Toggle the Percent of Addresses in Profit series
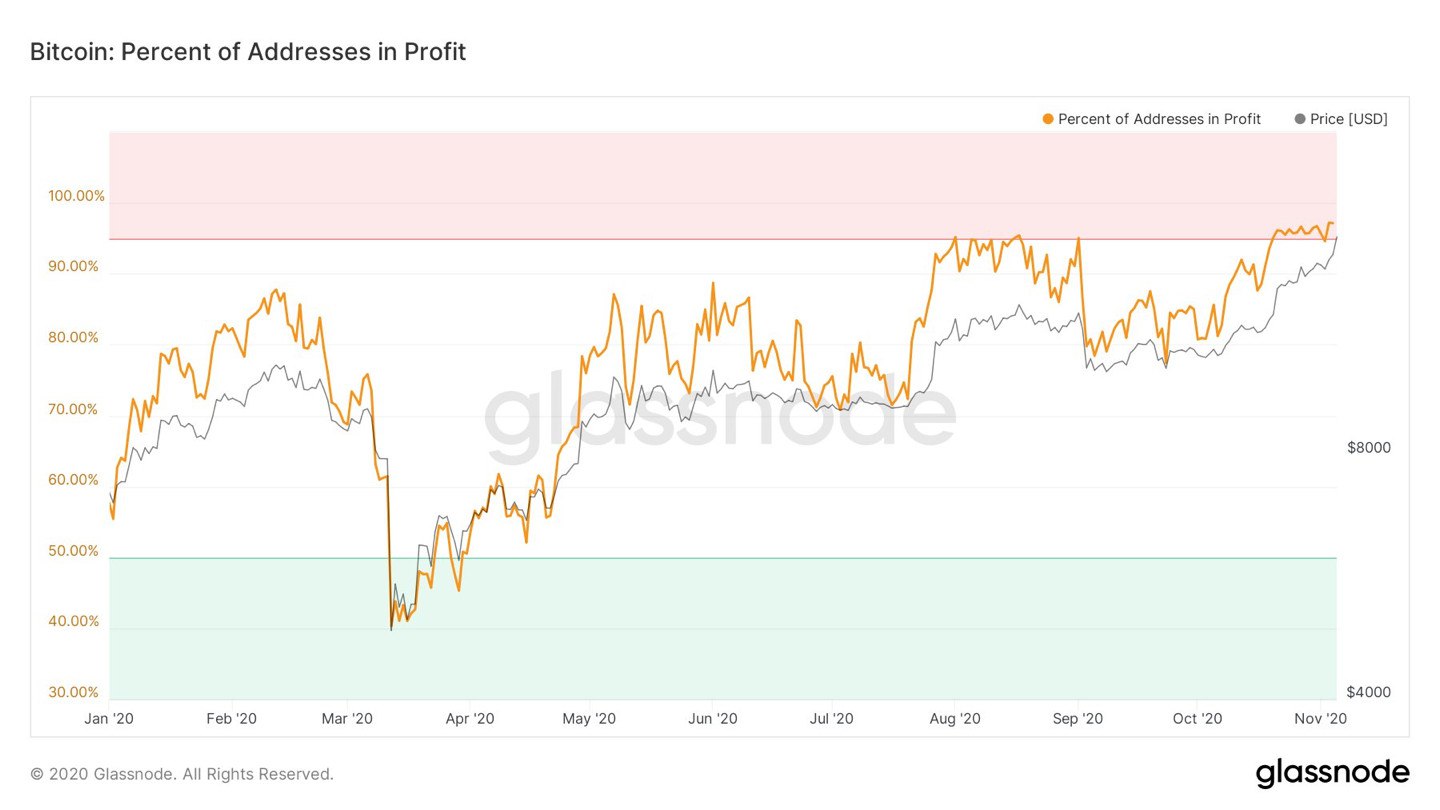1440x810 pixels. (x=1159, y=119)
